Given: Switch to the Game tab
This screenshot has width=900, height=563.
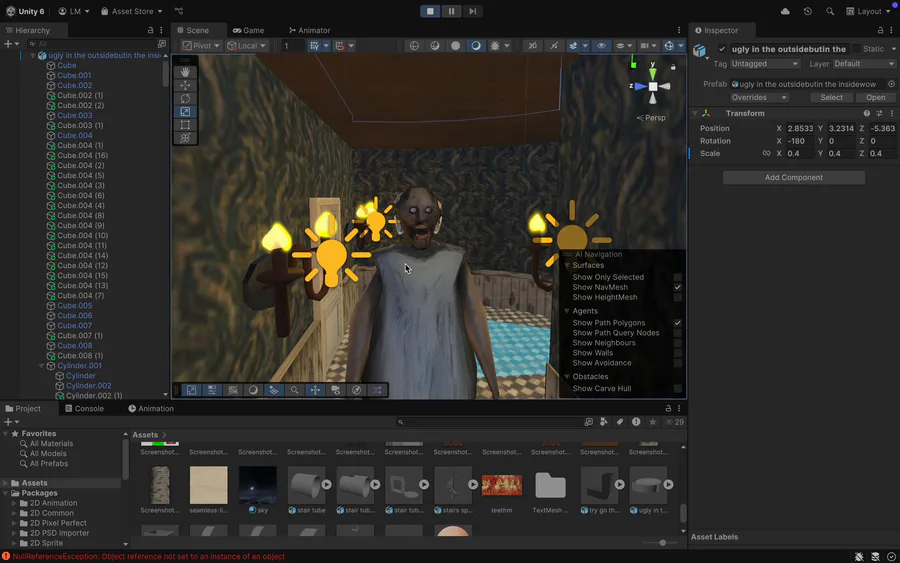Looking at the screenshot, I should pyautogui.click(x=248, y=30).
